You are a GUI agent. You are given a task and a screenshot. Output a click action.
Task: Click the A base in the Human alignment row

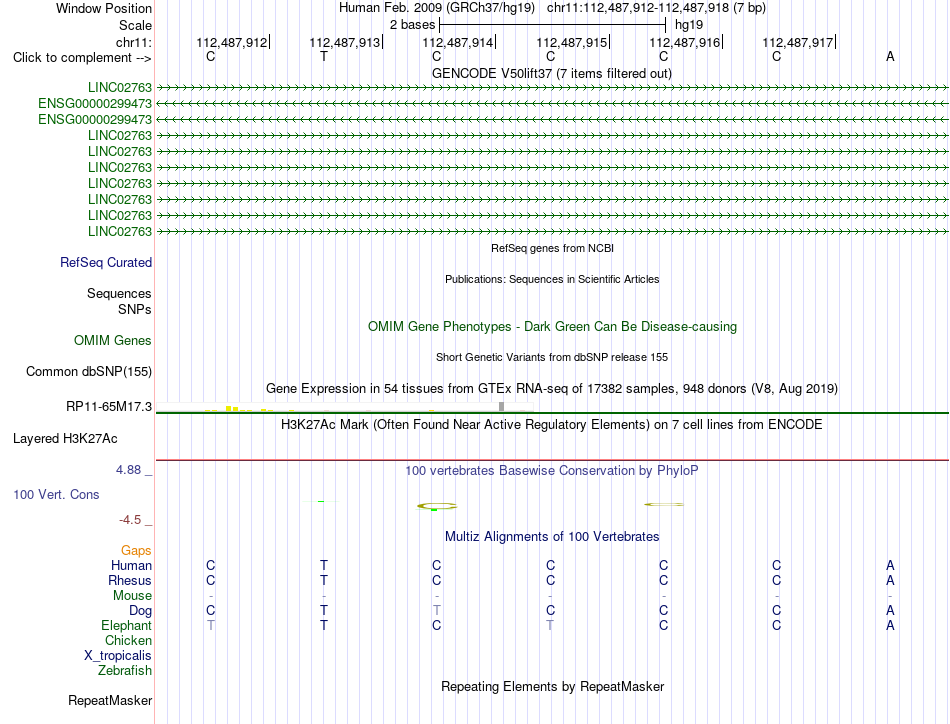tap(890, 565)
